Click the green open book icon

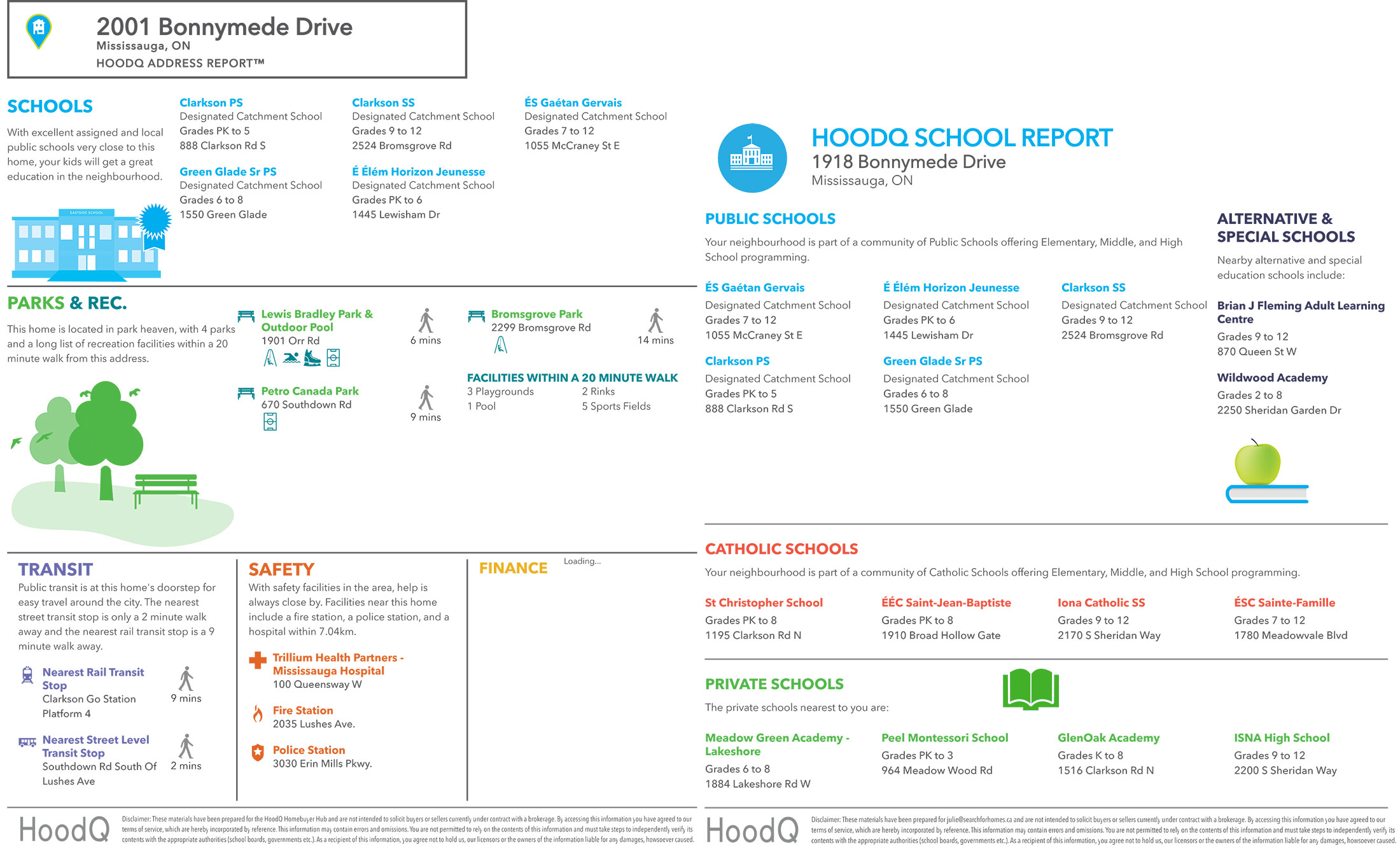tap(1031, 689)
